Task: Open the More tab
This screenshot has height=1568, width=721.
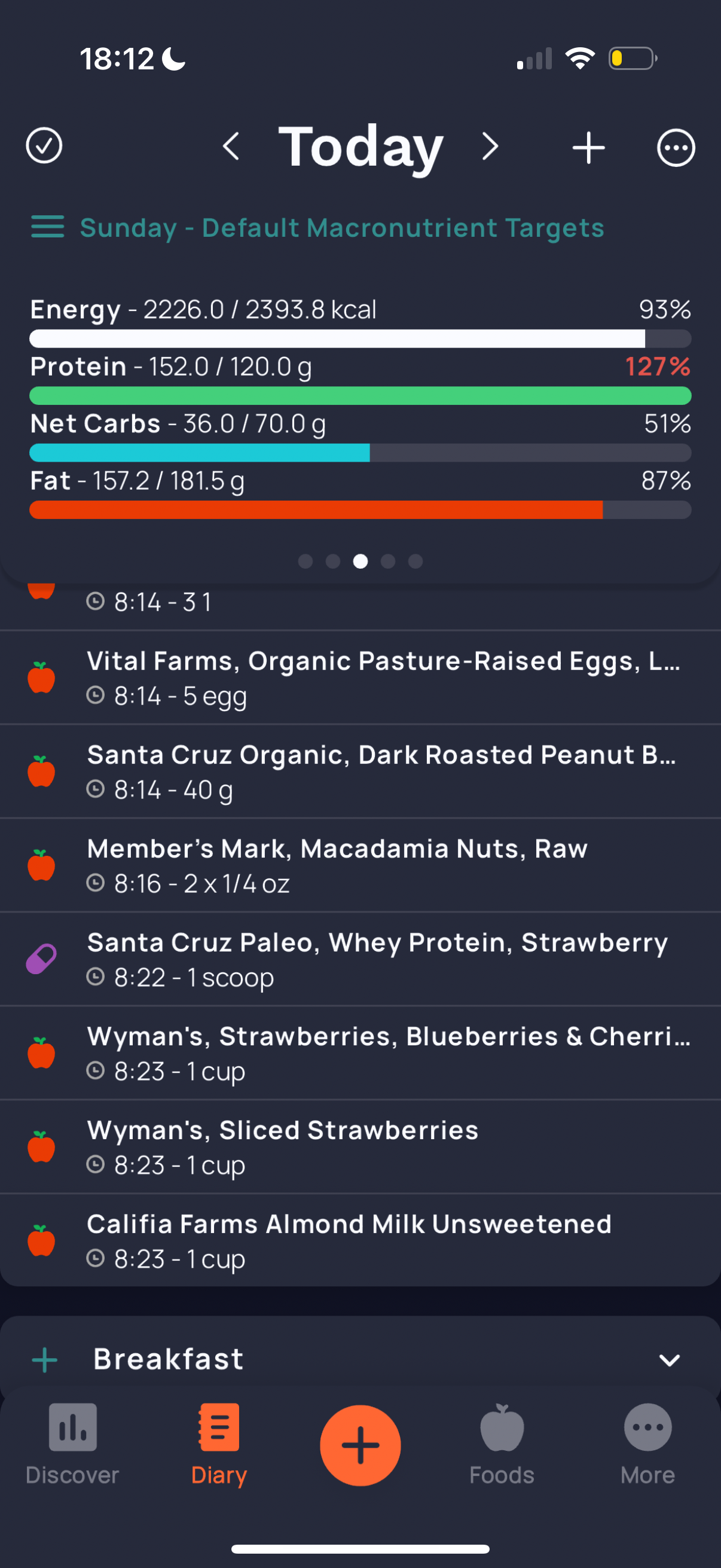Action: point(647,1444)
